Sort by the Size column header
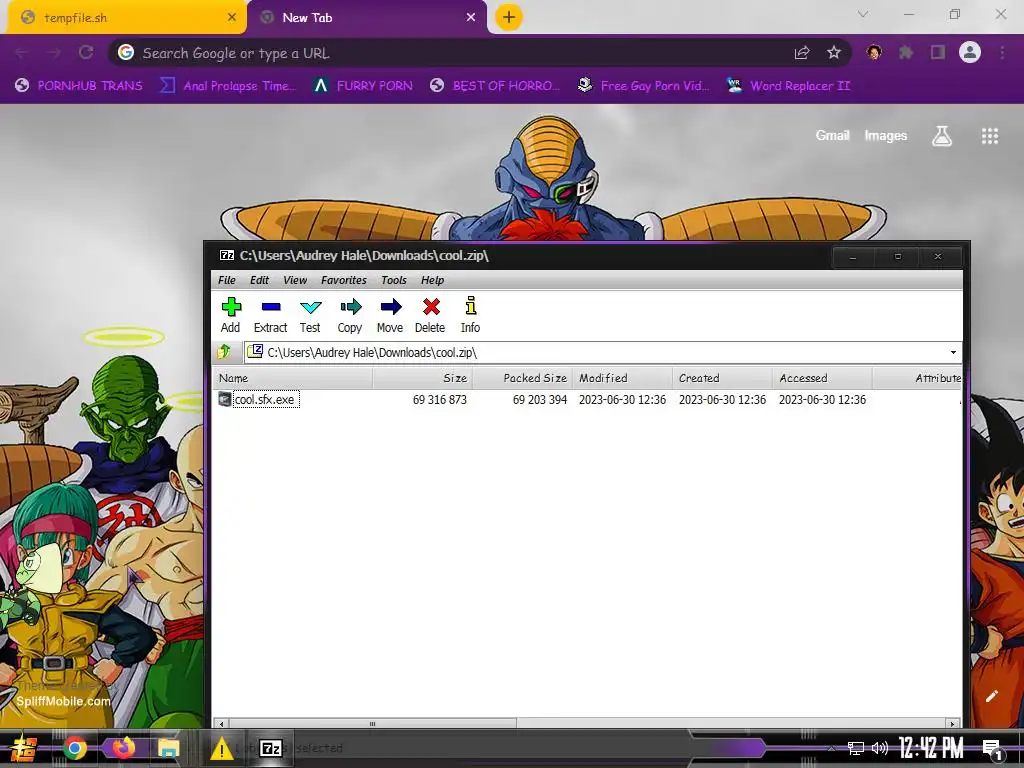The height and width of the screenshot is (768, 1024). 423,378
